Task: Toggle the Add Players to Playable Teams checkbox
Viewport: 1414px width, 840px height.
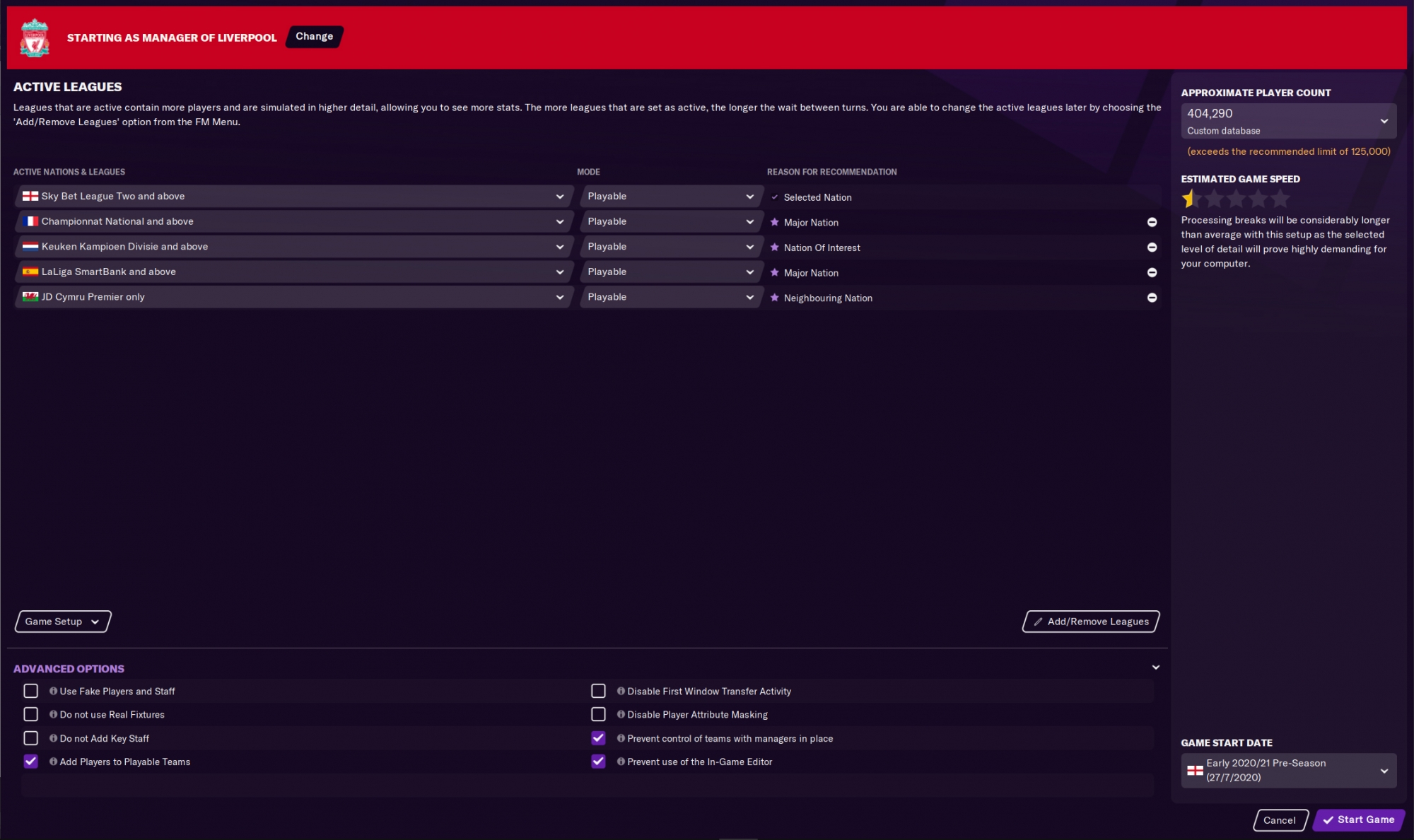Action: [x=30, y=761]
